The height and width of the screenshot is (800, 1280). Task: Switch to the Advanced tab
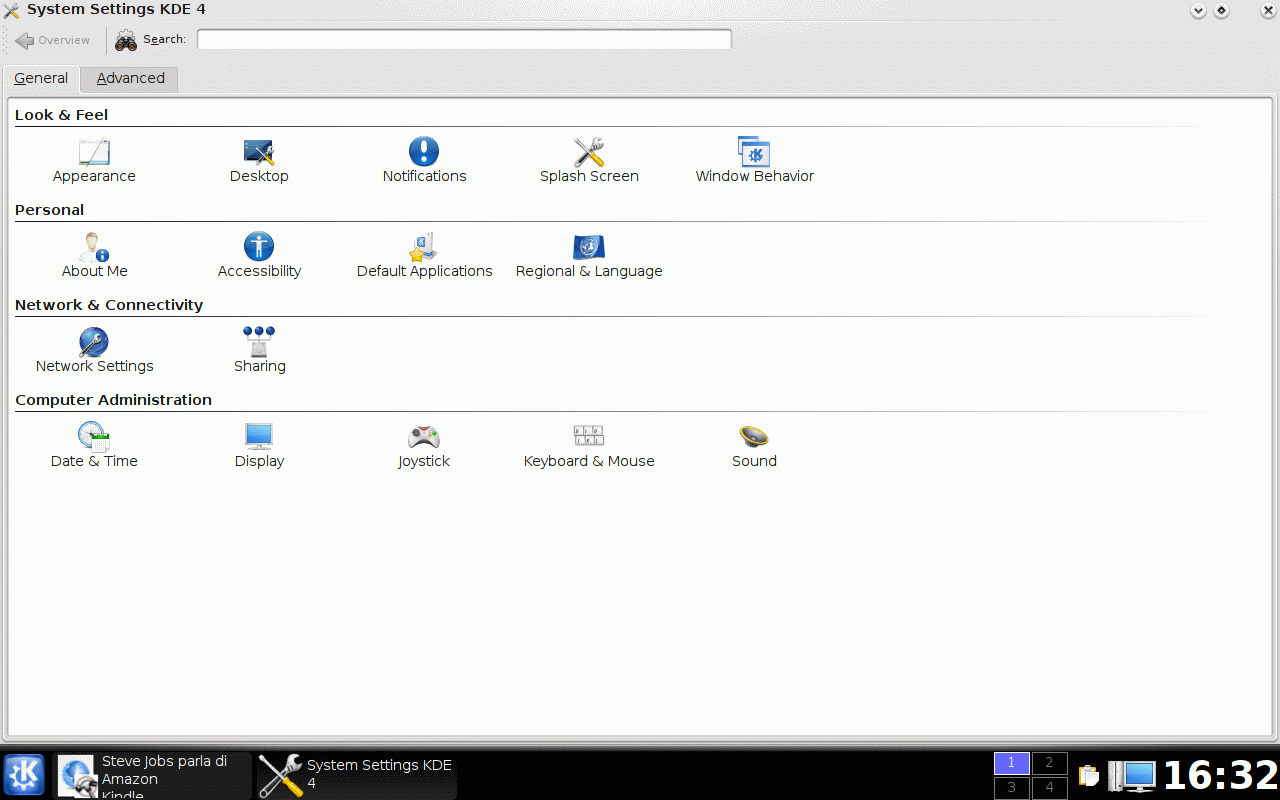(x=130, y=79)
